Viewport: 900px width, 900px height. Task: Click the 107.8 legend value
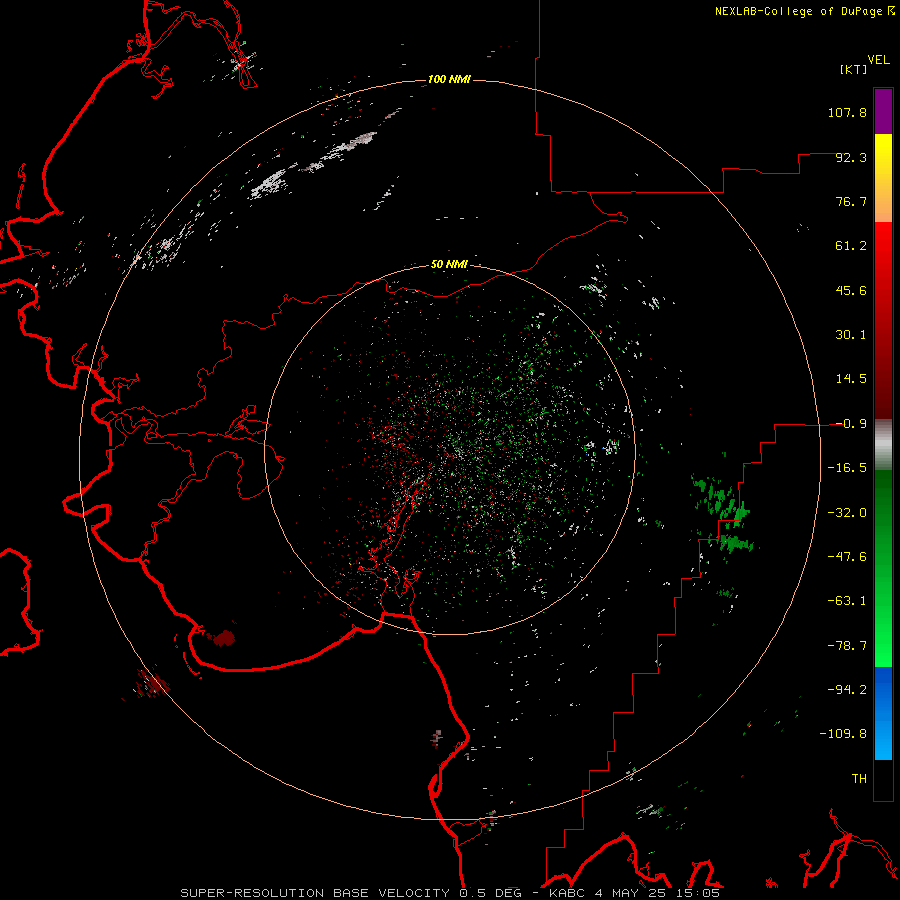(x=847, y=112)
